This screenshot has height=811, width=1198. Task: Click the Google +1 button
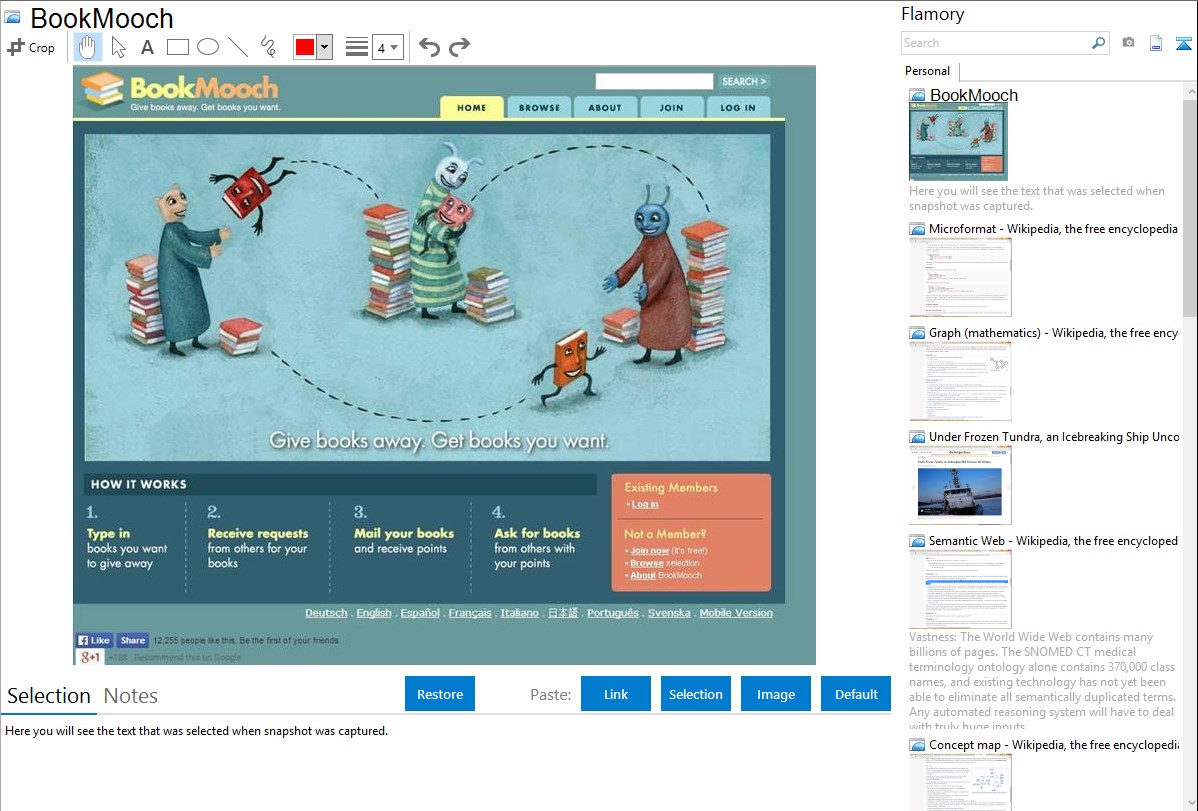click(90, 657)
